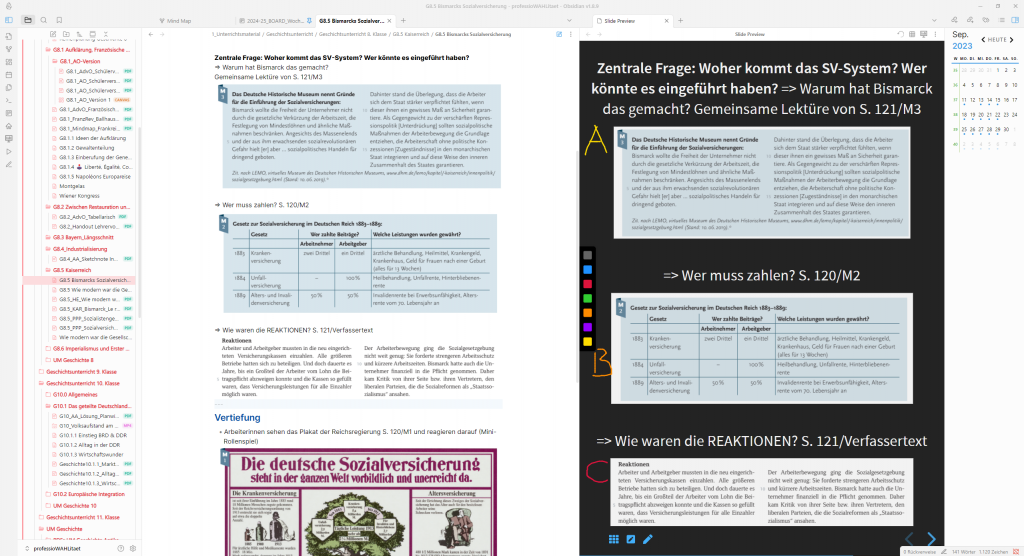Open slide overview grid in Slide Preview
Image resolution: width=1024 pixels, height=556 pixels.
tap(614, 540)
